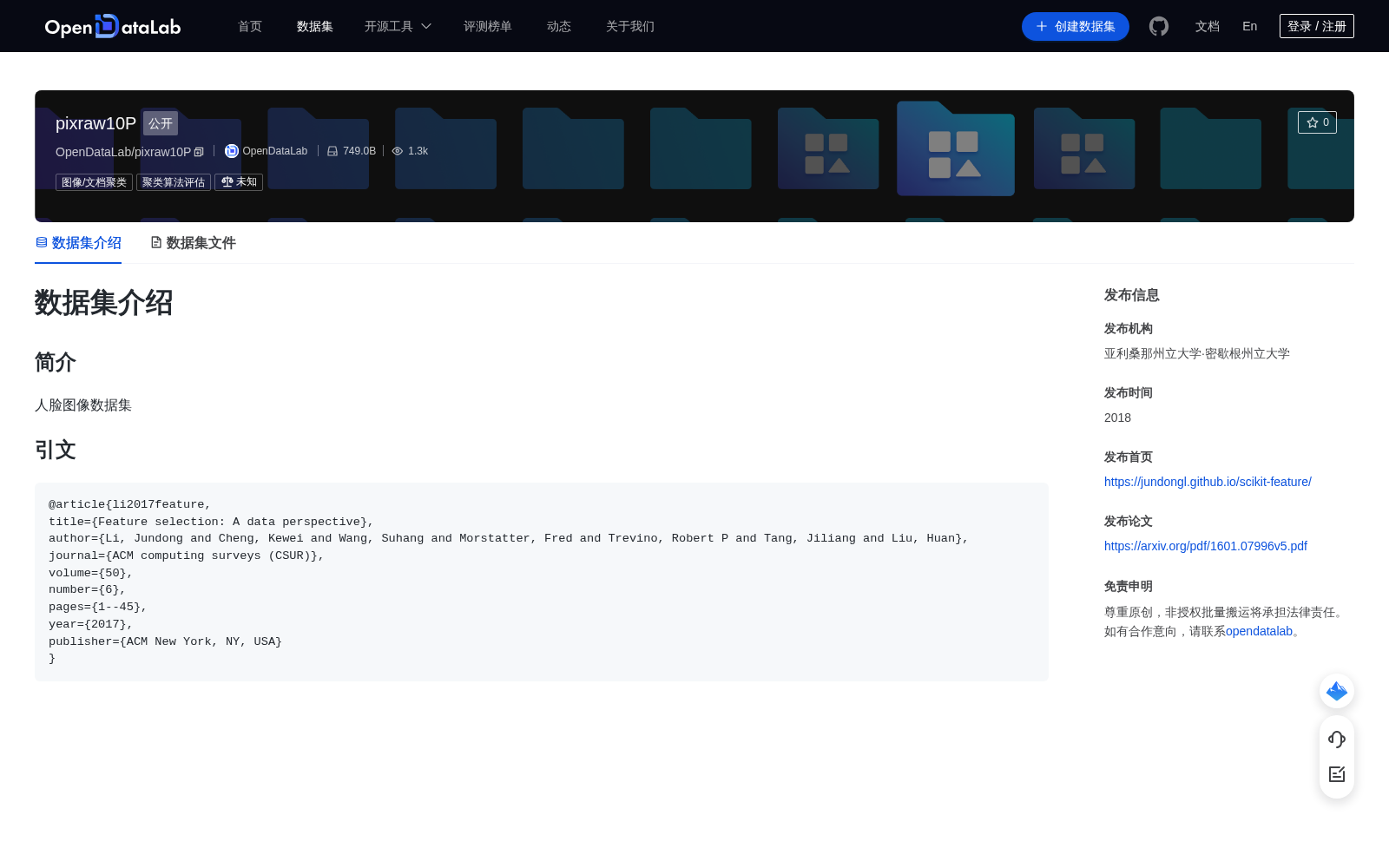Click the 图像/文档聚类 tag
The width and height of the screenshot is (1389, 868).
94,182
